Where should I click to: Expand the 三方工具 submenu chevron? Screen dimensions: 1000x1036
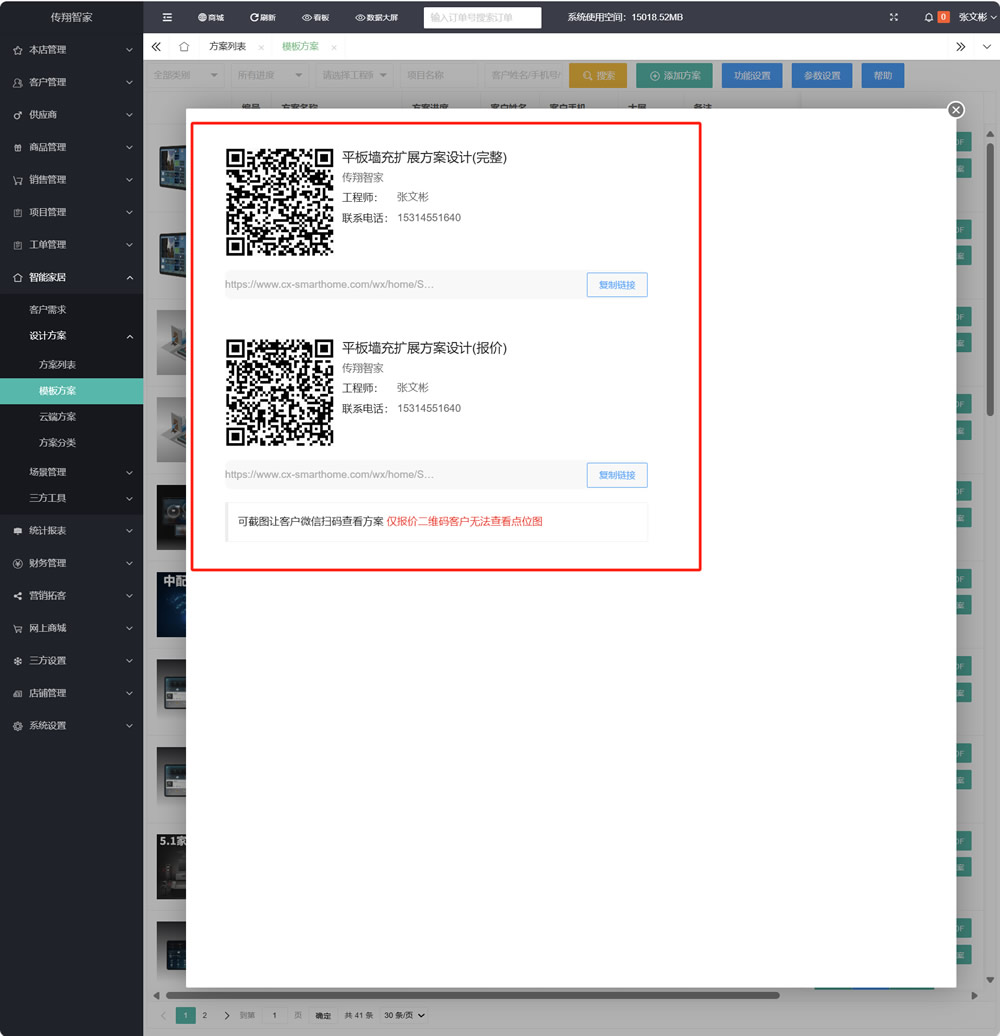(129, 498)
